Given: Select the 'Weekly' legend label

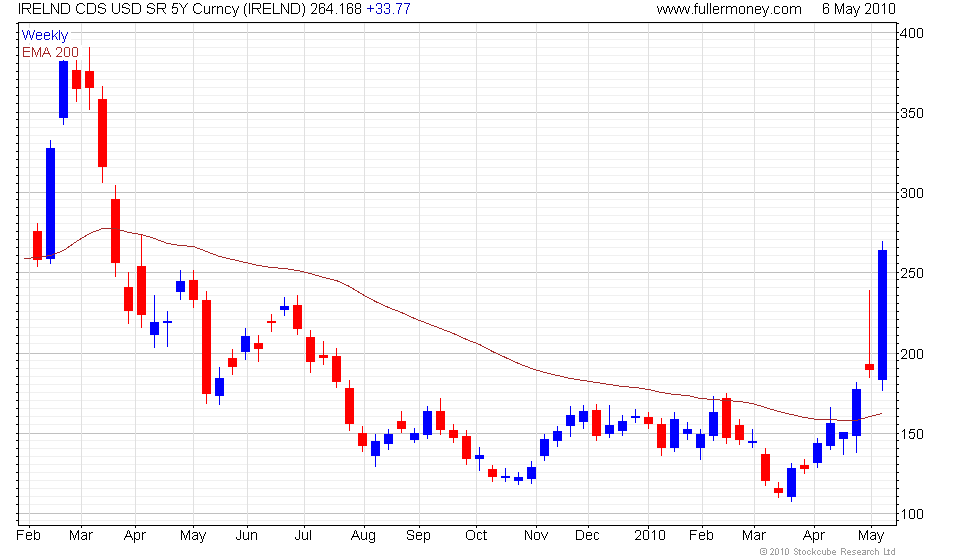Looking at the screenshot, I should [x=44, y=36].
